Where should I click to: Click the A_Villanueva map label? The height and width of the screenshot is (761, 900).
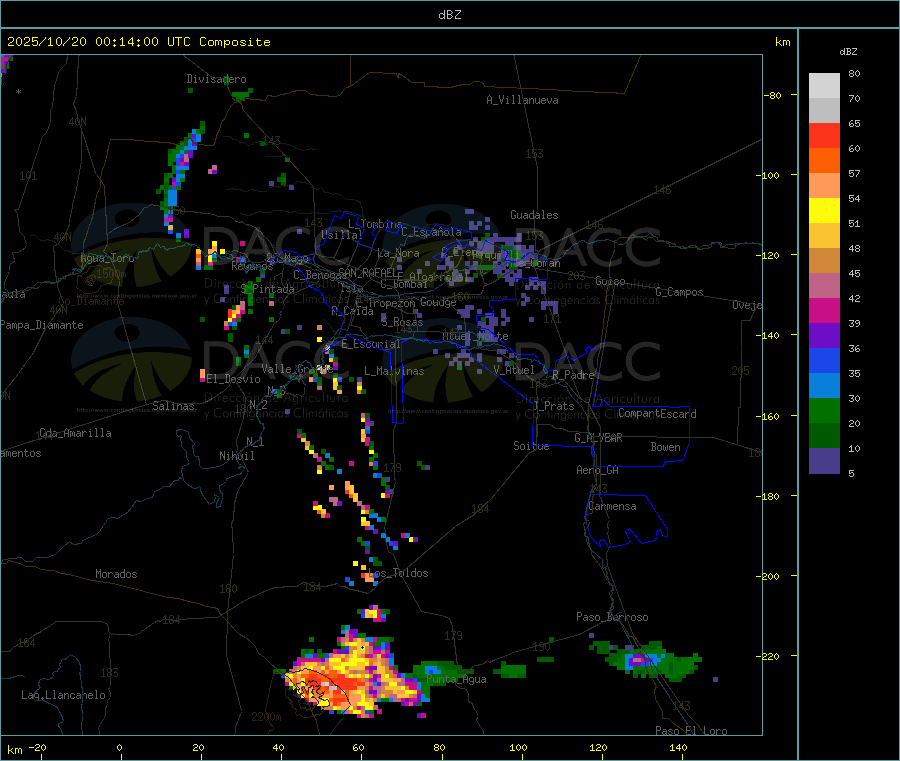[x=522, y=100]
